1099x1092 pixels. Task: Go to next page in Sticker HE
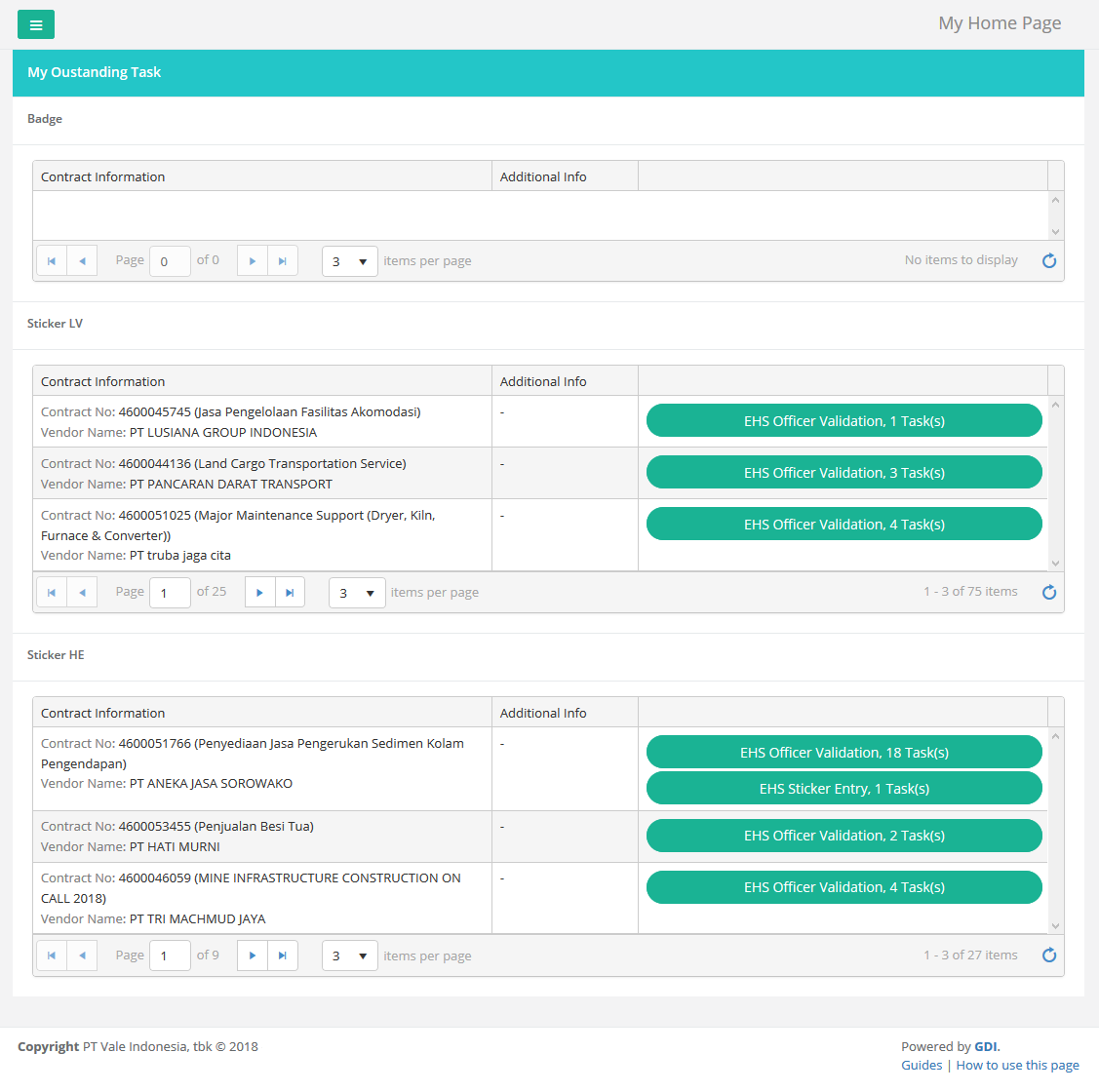(253, 955)
